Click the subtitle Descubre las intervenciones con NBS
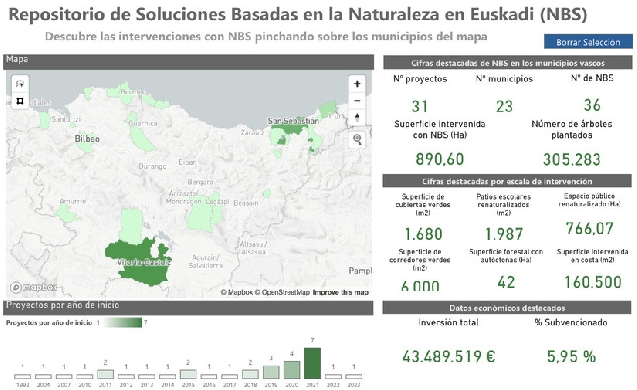This screenshot has height=390, width=637. click(266, 36)
